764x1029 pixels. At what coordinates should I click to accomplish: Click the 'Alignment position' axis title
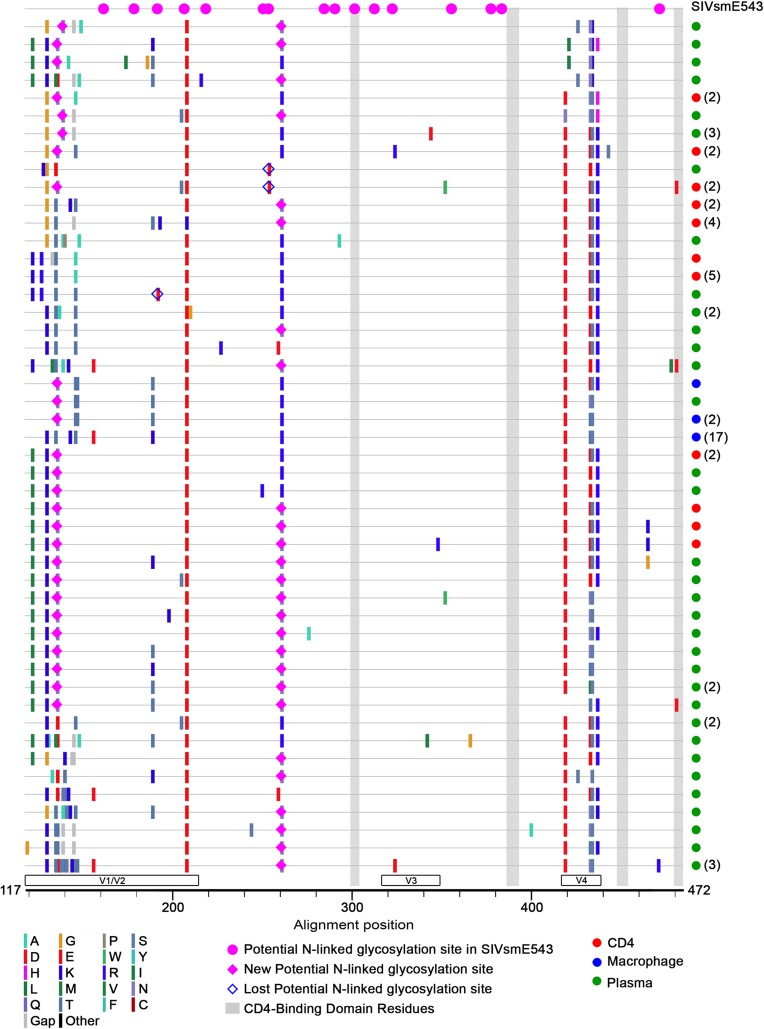(353, 925)
